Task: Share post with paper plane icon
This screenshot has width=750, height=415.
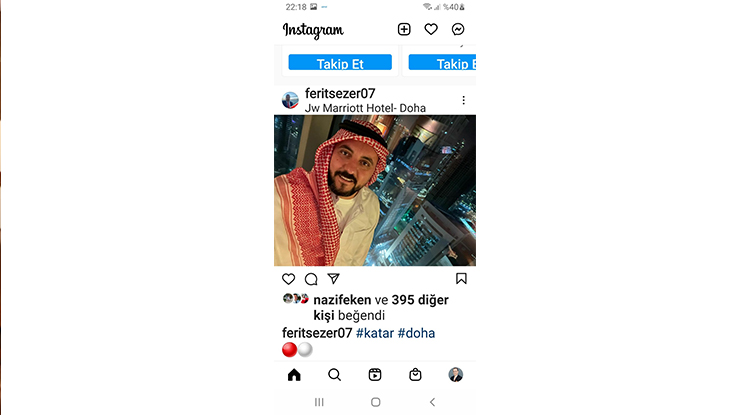Action: [x=333, y=278]
